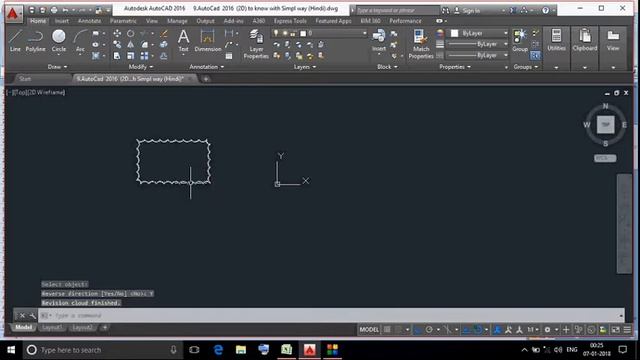Click the Sign In button
Viewport: 640px width, 360px height.
[467, 11]
